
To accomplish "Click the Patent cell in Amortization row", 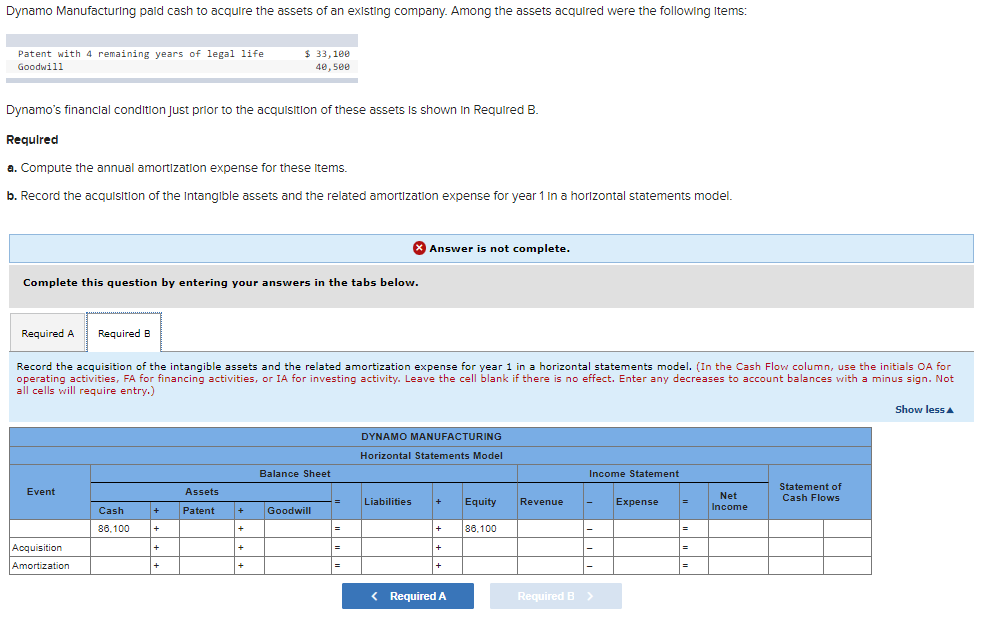I will (207, 565).
